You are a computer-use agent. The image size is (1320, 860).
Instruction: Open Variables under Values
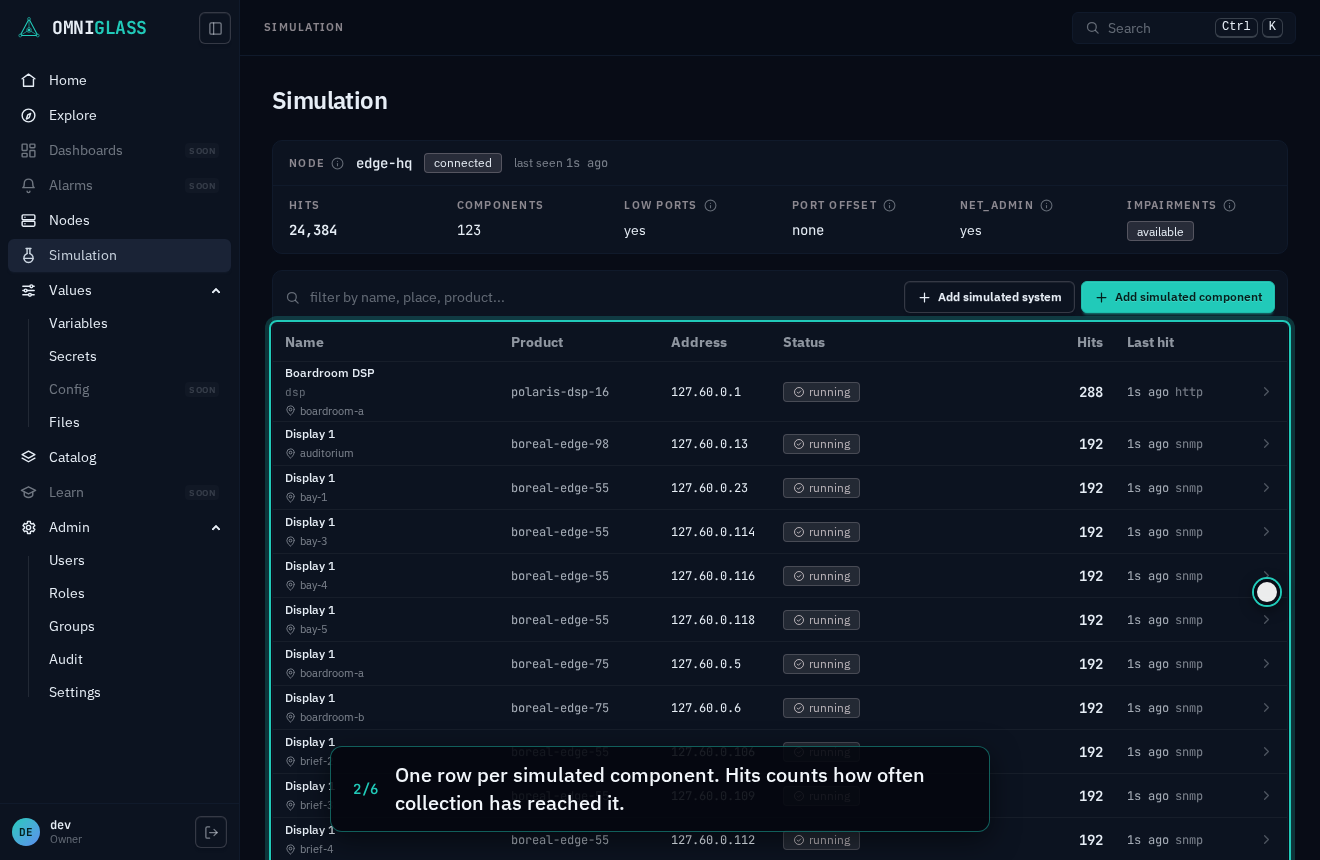click(78, 323)
